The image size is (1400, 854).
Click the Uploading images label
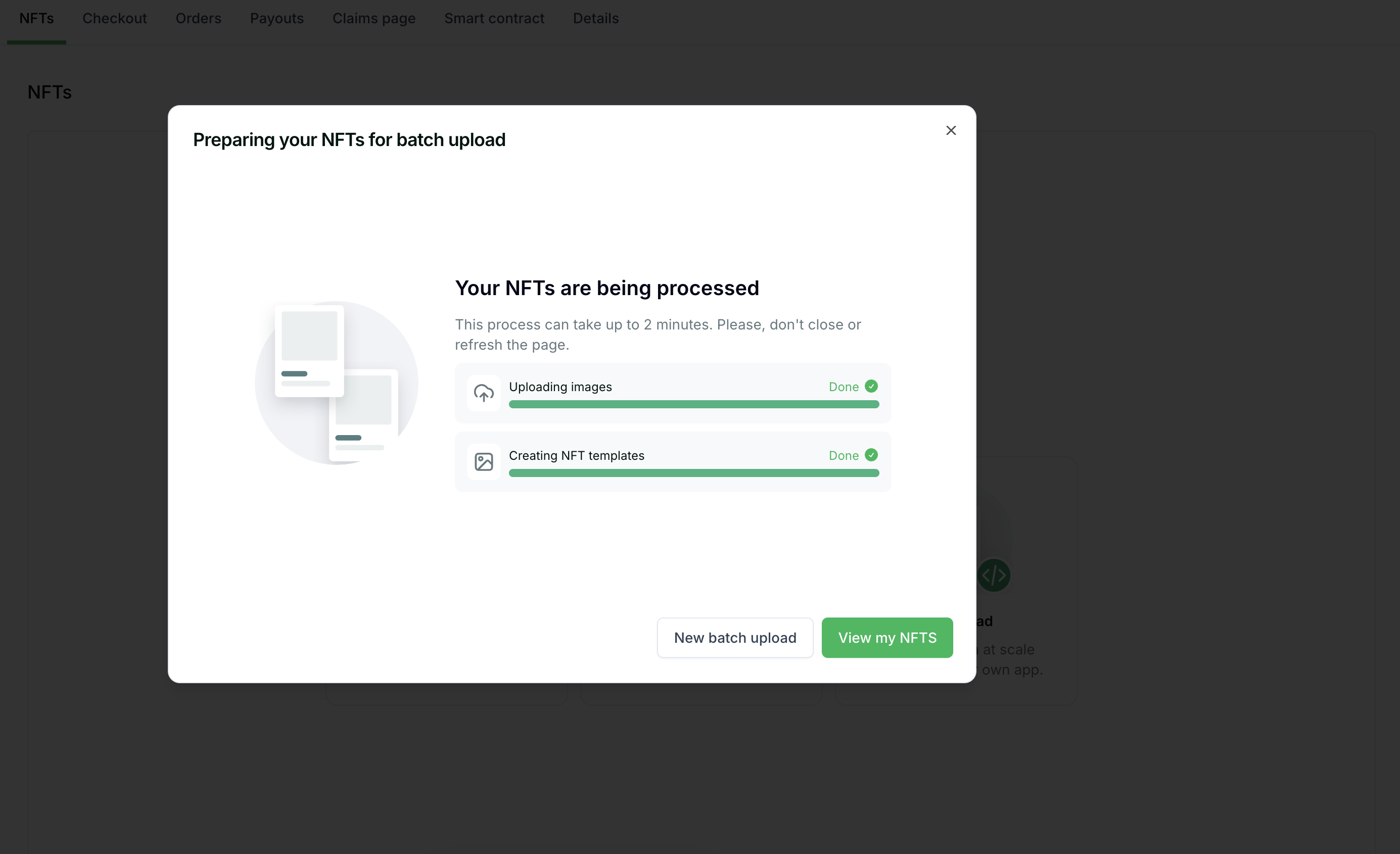pyautogui.click(x=560, y=387)
